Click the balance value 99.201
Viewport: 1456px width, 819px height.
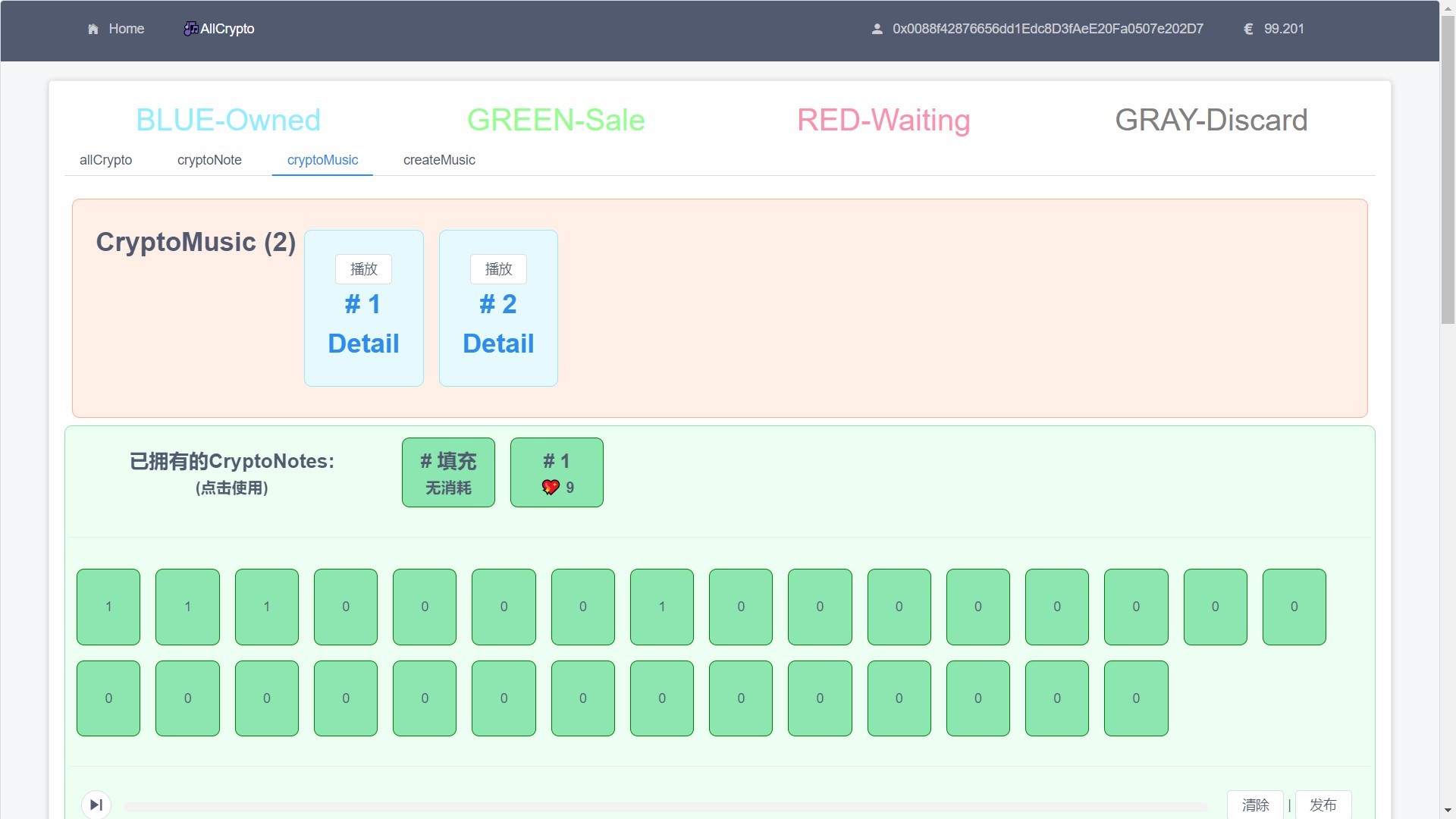point(1284,29)
